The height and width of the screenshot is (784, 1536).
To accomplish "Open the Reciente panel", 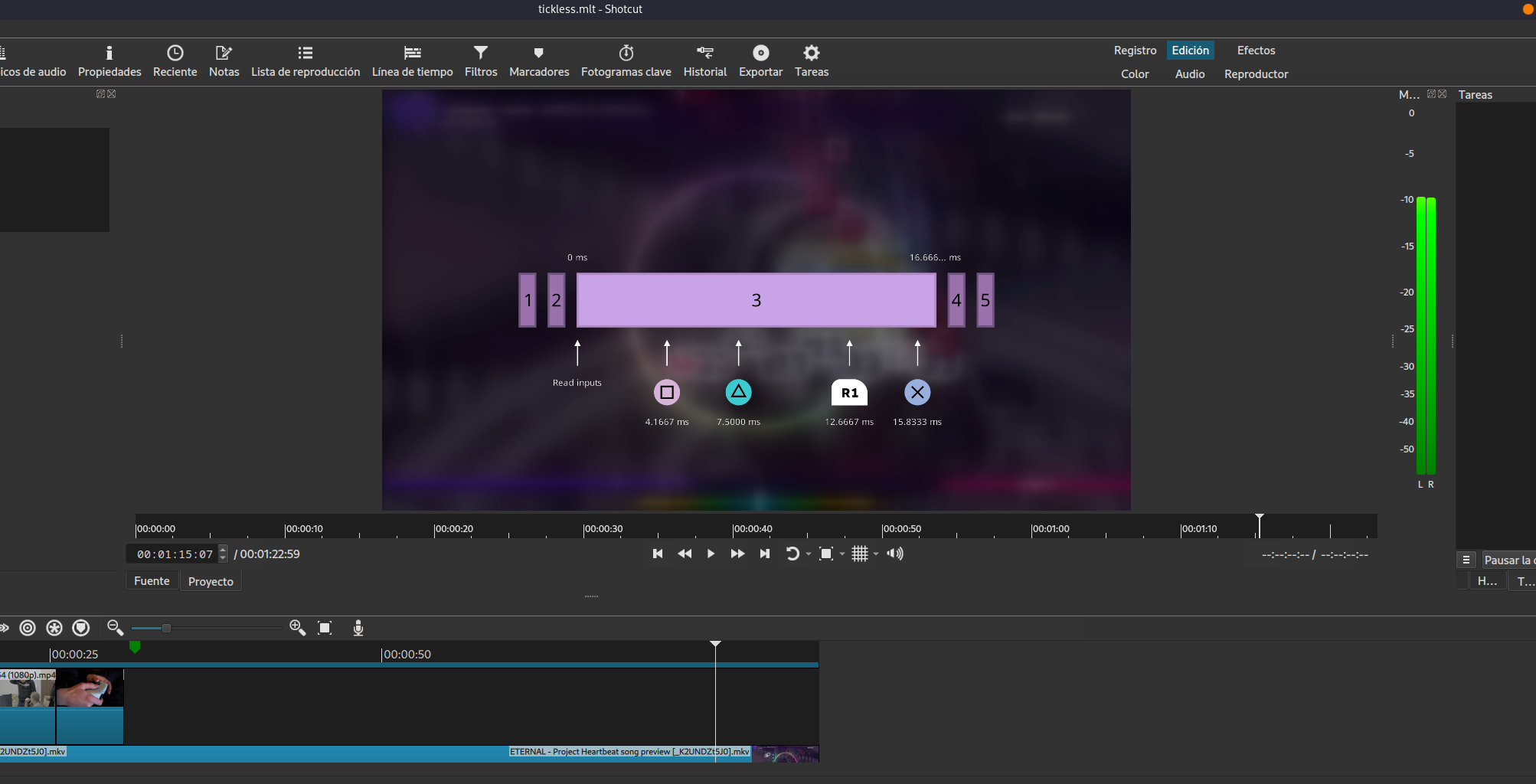I will coord(175,61).
